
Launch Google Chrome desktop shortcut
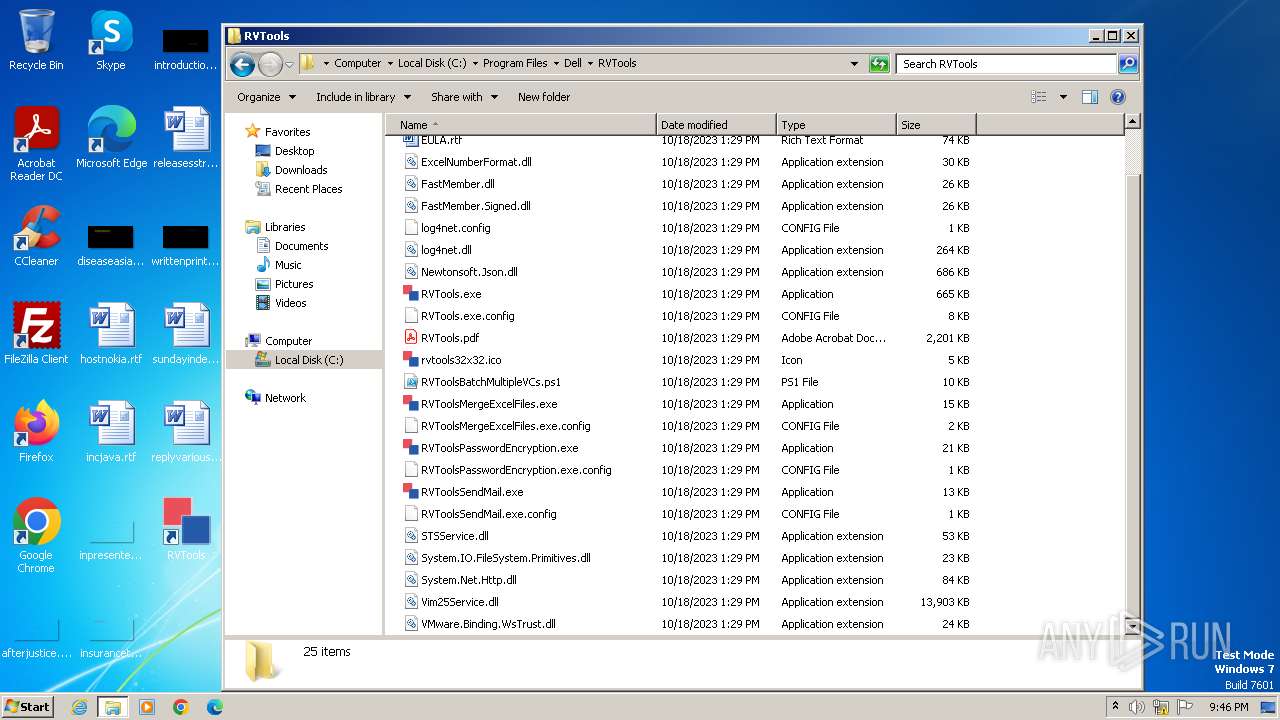click(36, 536)
